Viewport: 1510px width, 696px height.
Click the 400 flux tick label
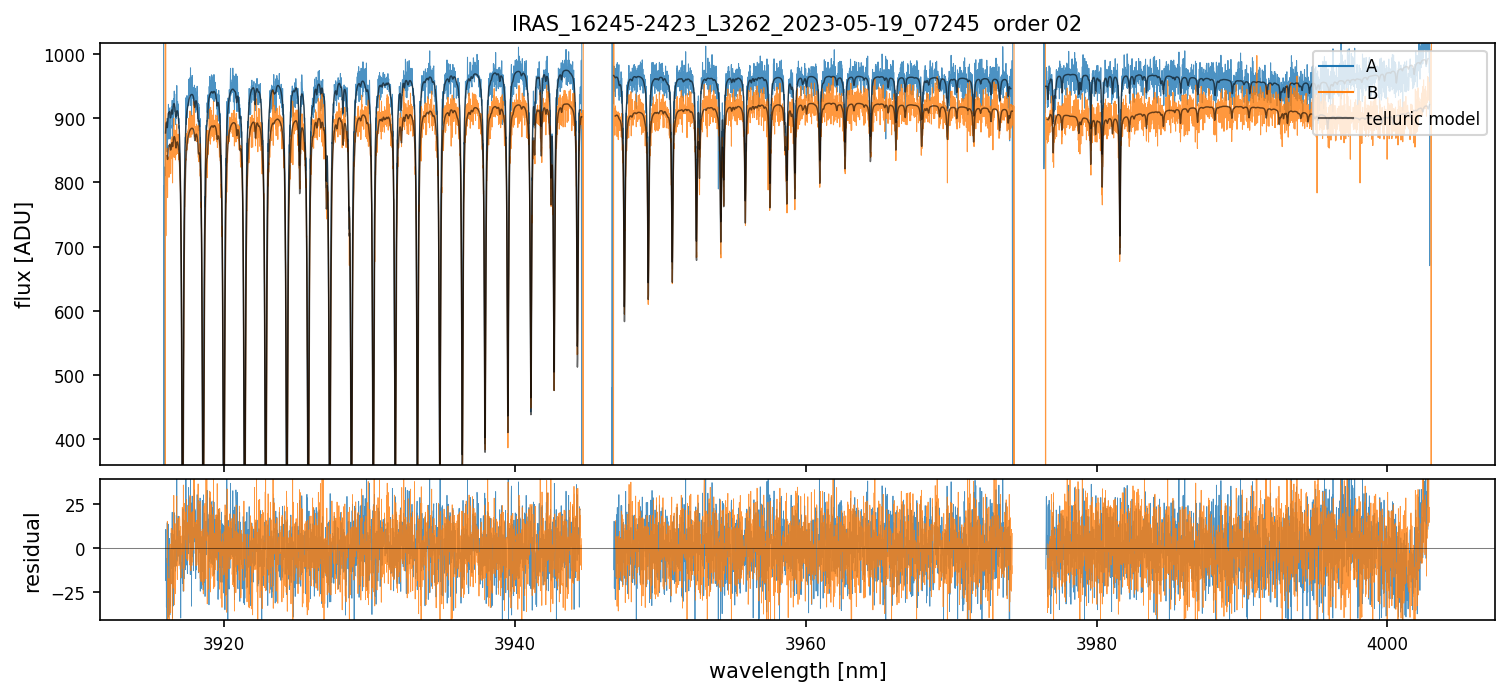75,440
